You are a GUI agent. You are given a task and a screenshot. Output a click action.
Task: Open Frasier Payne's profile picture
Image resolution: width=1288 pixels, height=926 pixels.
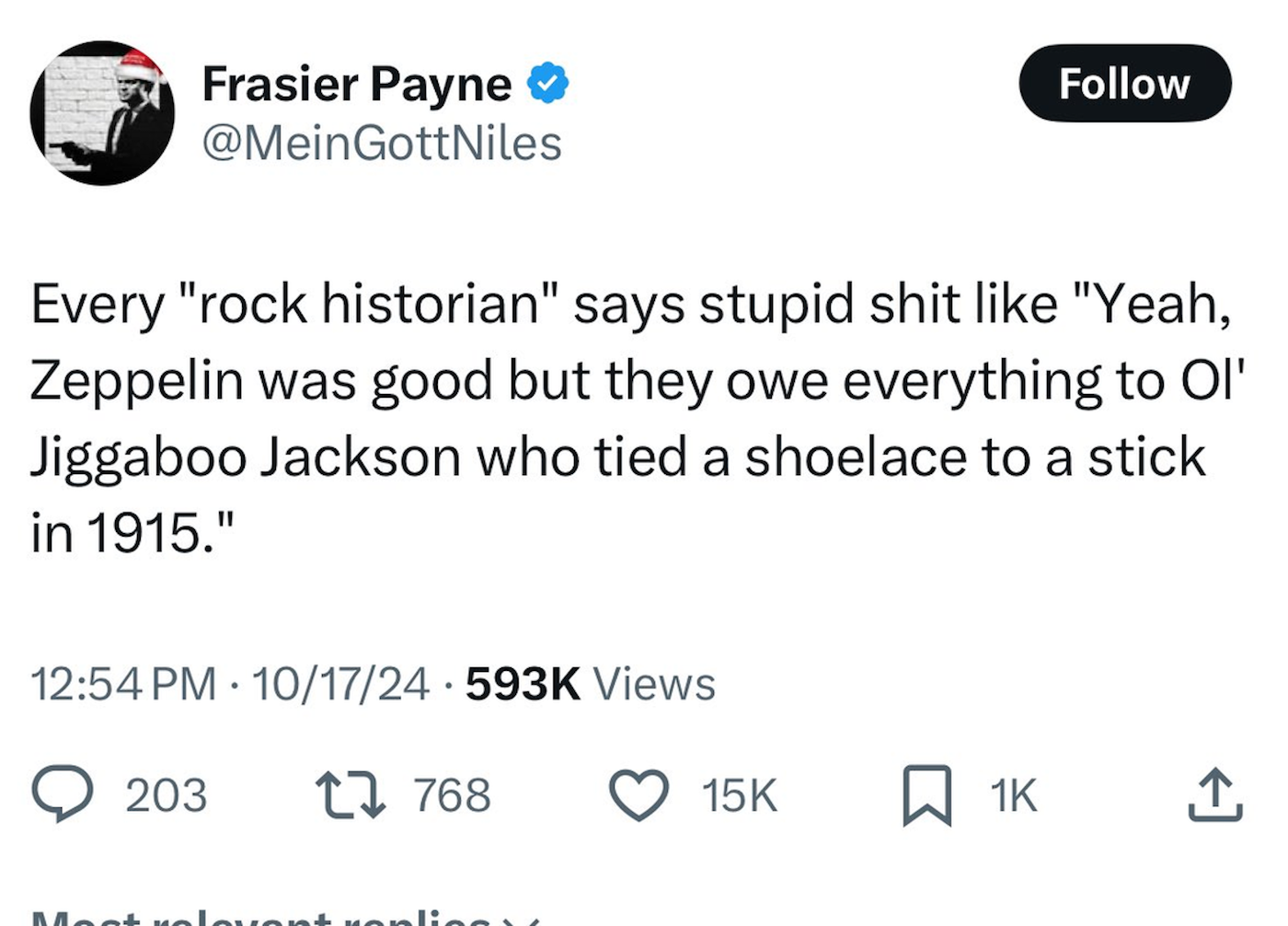[102, 113]
